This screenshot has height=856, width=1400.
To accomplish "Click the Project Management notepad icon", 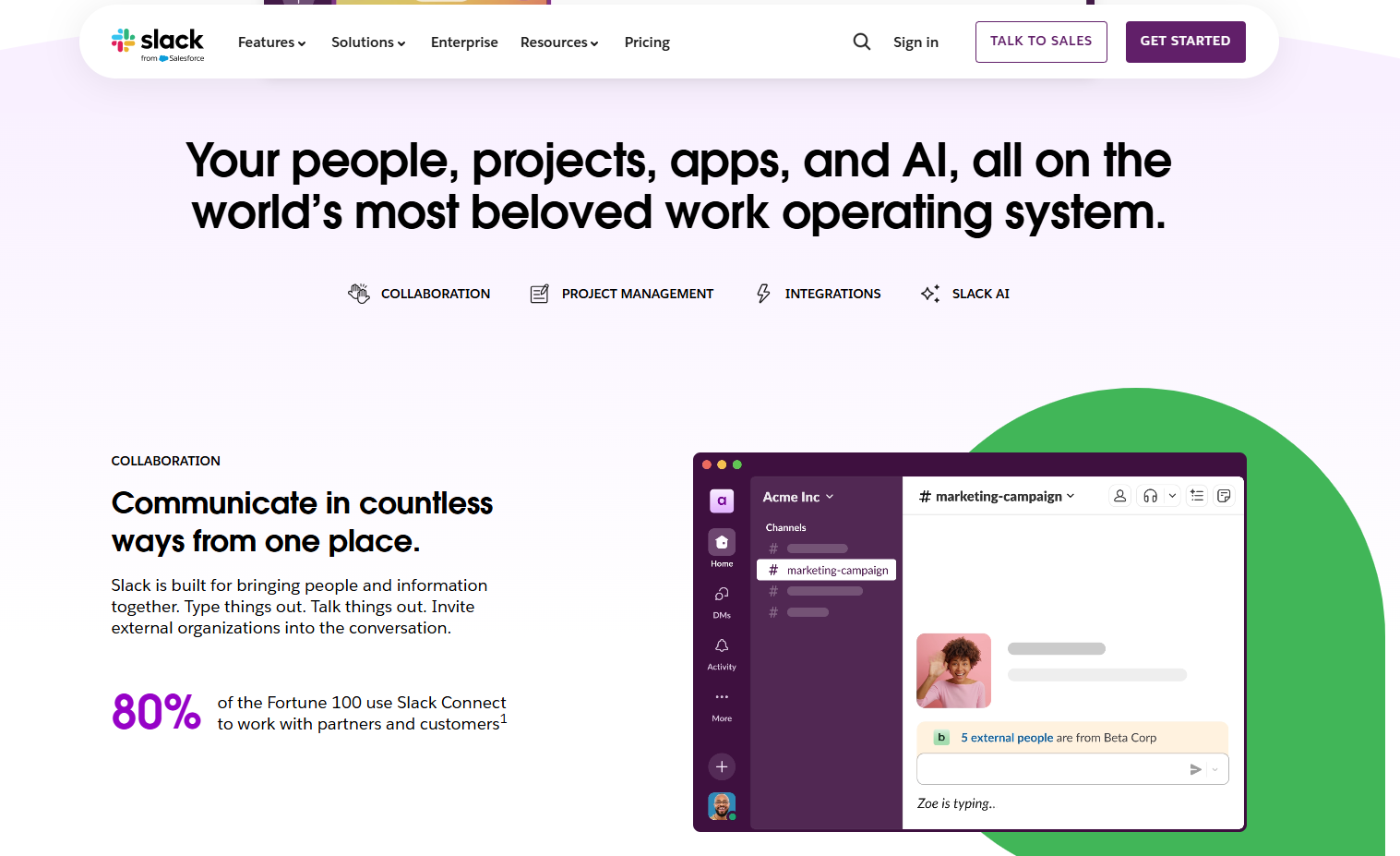I will tap(540, 294).
